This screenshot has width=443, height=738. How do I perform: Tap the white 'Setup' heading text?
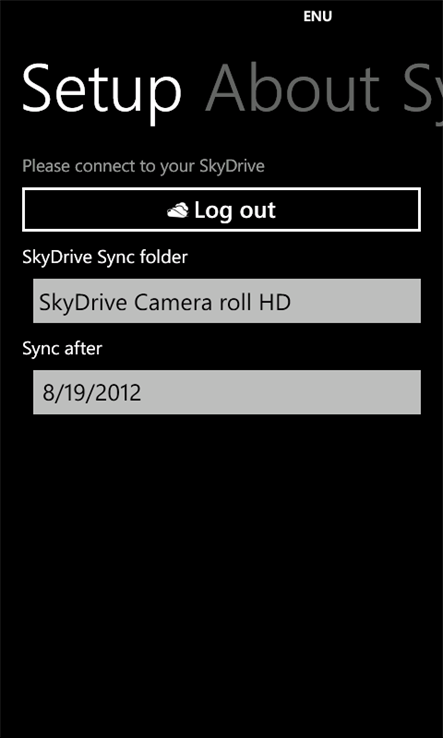point(102,94)
